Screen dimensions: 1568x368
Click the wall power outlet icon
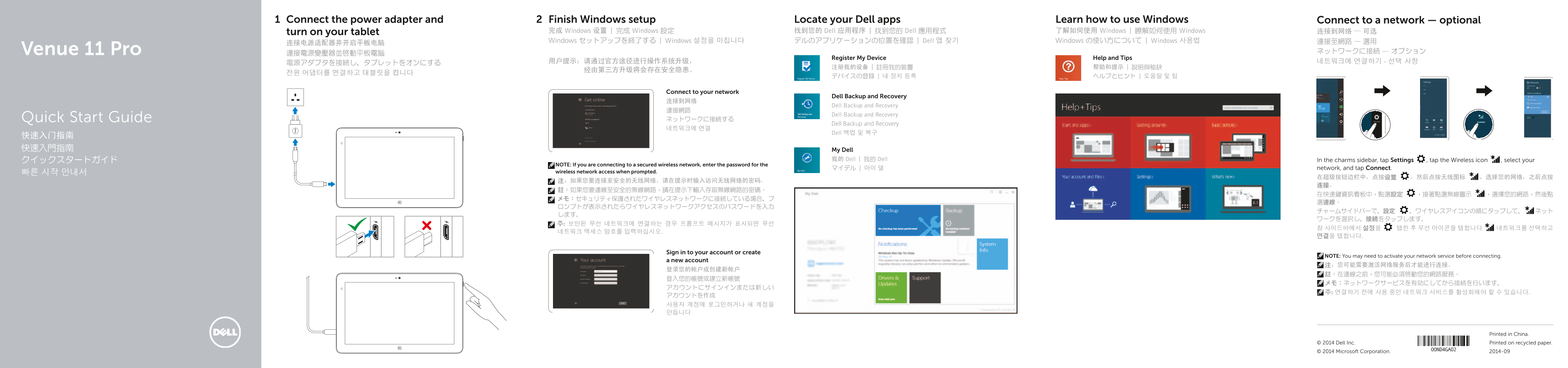click(295, 97)
